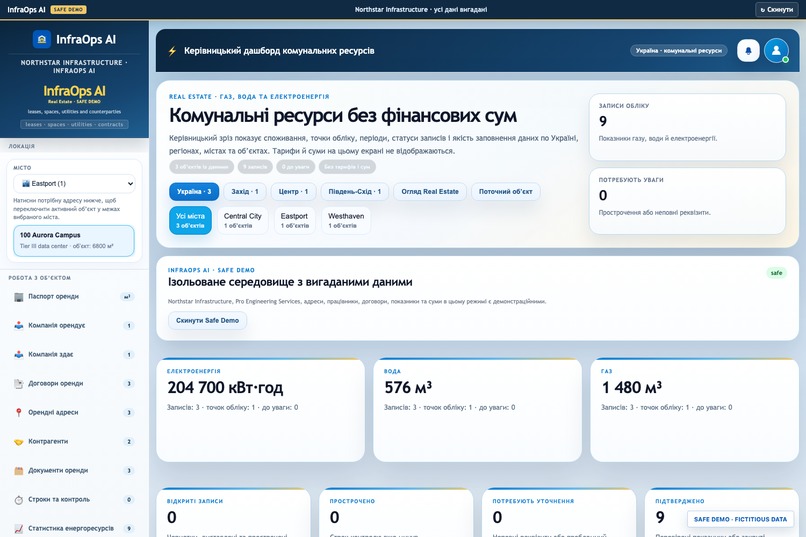Click the Статистика енергоресурсів chart icon
The height and width of the screenshot is (537, 806).
click(x=19, y=528)
